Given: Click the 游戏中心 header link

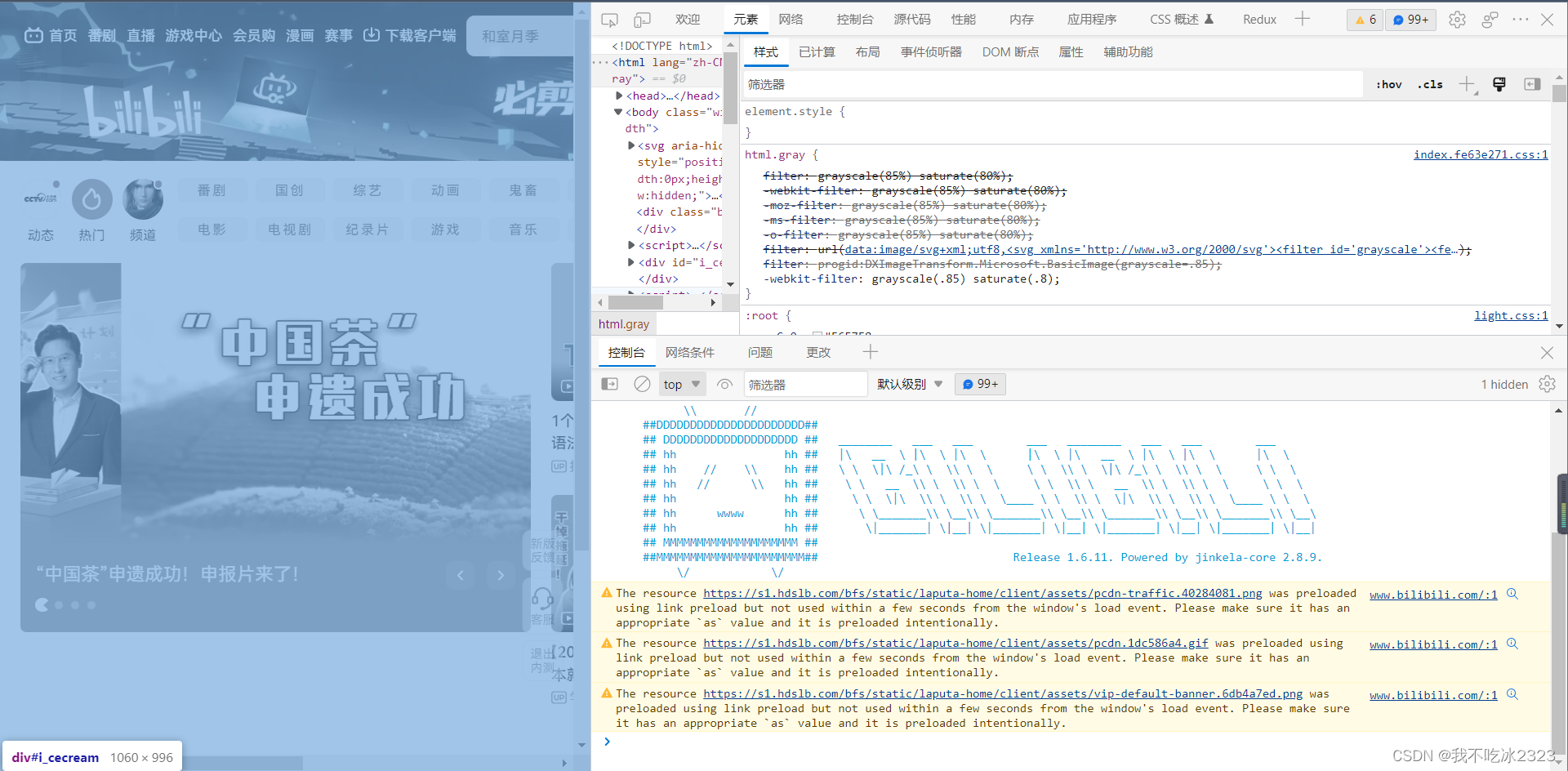Looking at the screenshot, I should (194, 35).
